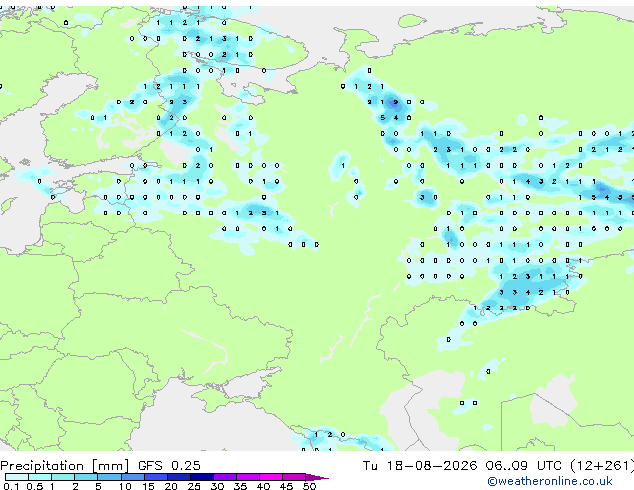Click legend scale label '50'

coord(309,486)
